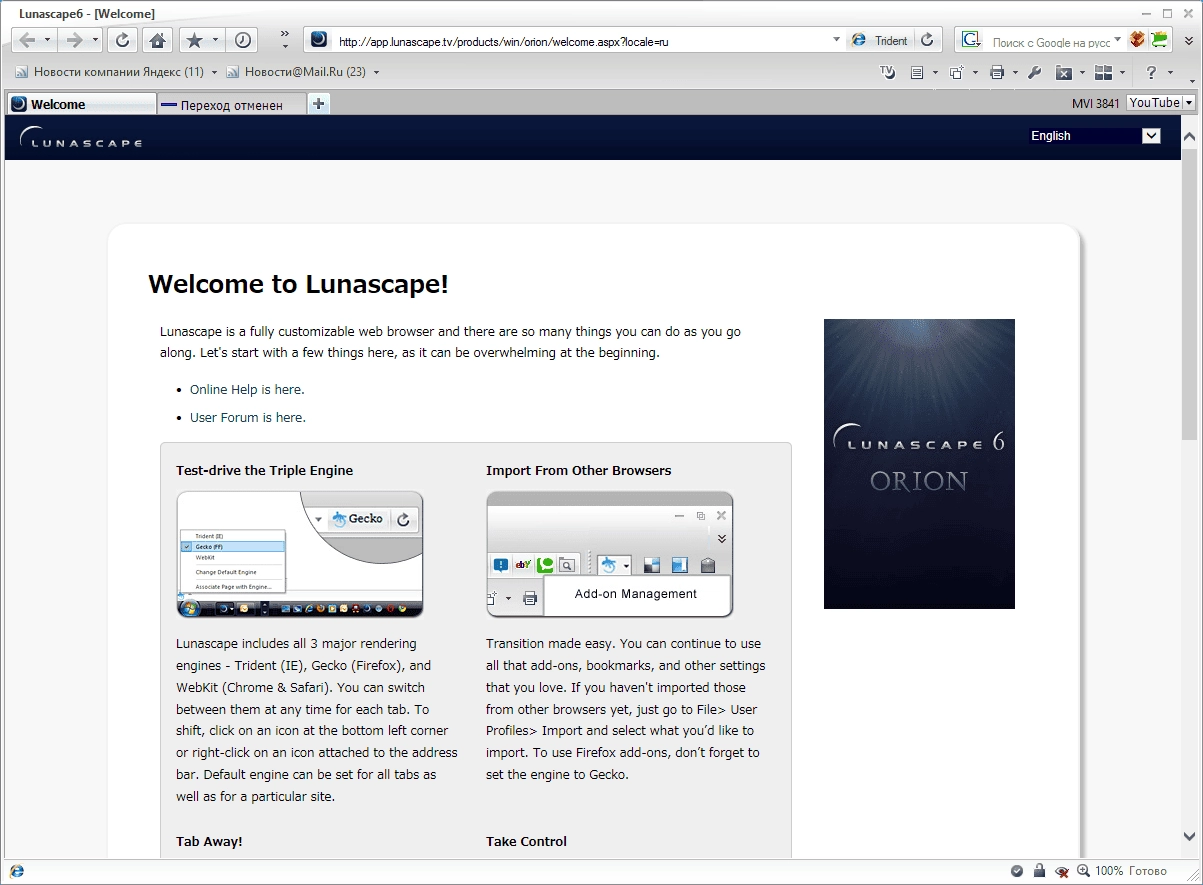Click the vertical scrollbar thumb
Screen dimensions: 1203x885
(x=1189, y=295)
